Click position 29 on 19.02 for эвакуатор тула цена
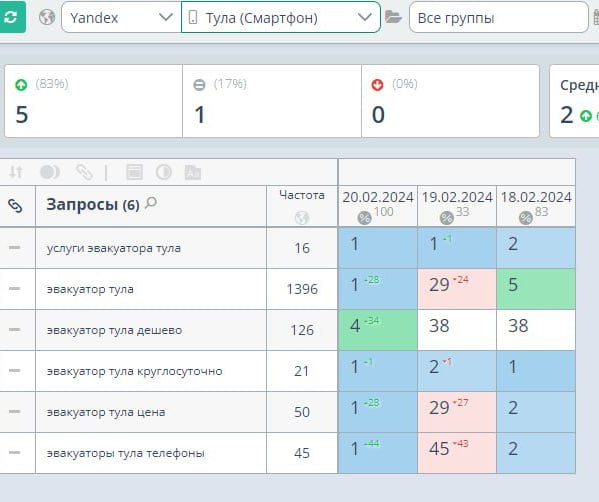The width and height of the screenshot is (599, 502). pos(457,412)
